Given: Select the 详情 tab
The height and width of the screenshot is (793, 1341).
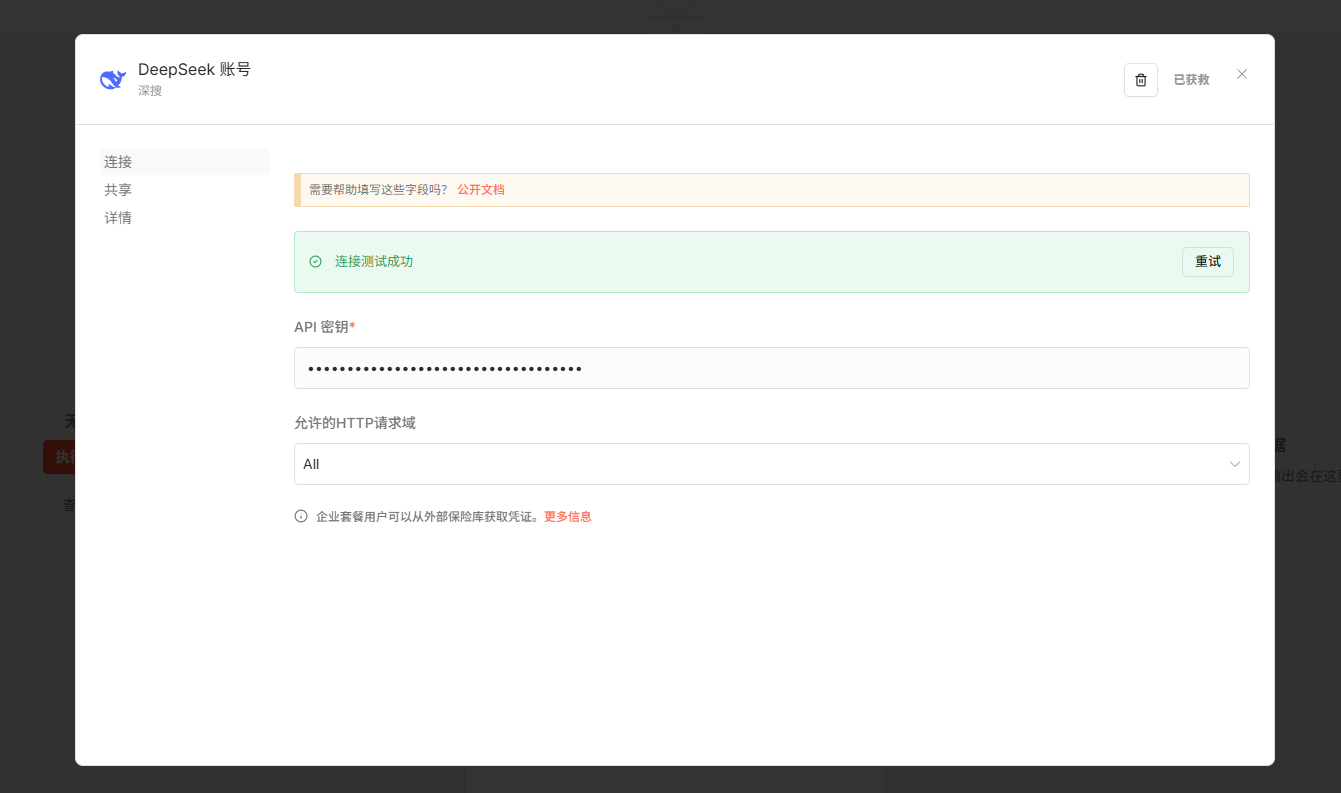Looking at the screenshot, I should pyautogui.click(x=119, y=218).
